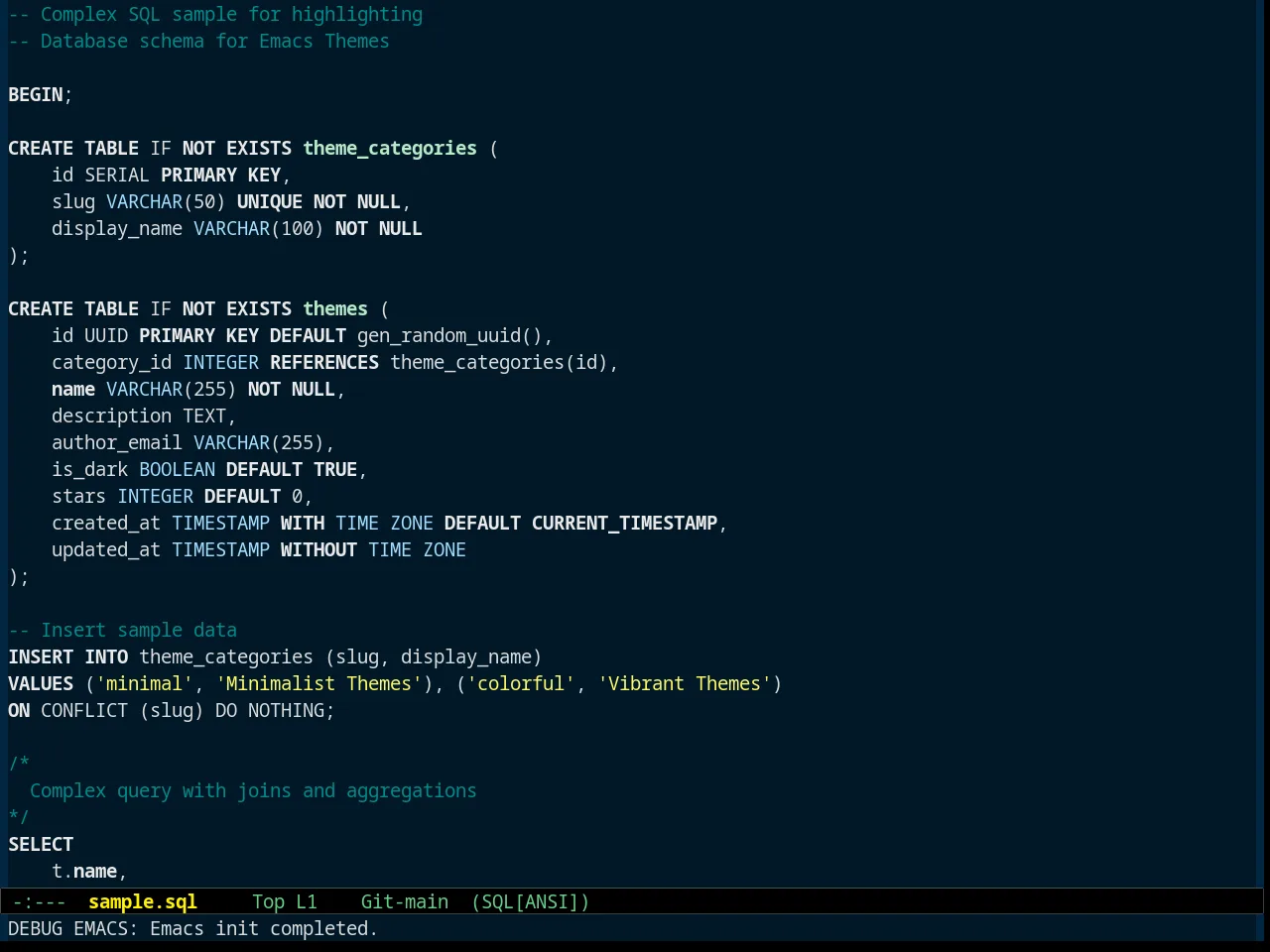Screen dimensions: 1270x952
Task: Click the string 'Minimalist Themes'
Action: coord(318,683)
